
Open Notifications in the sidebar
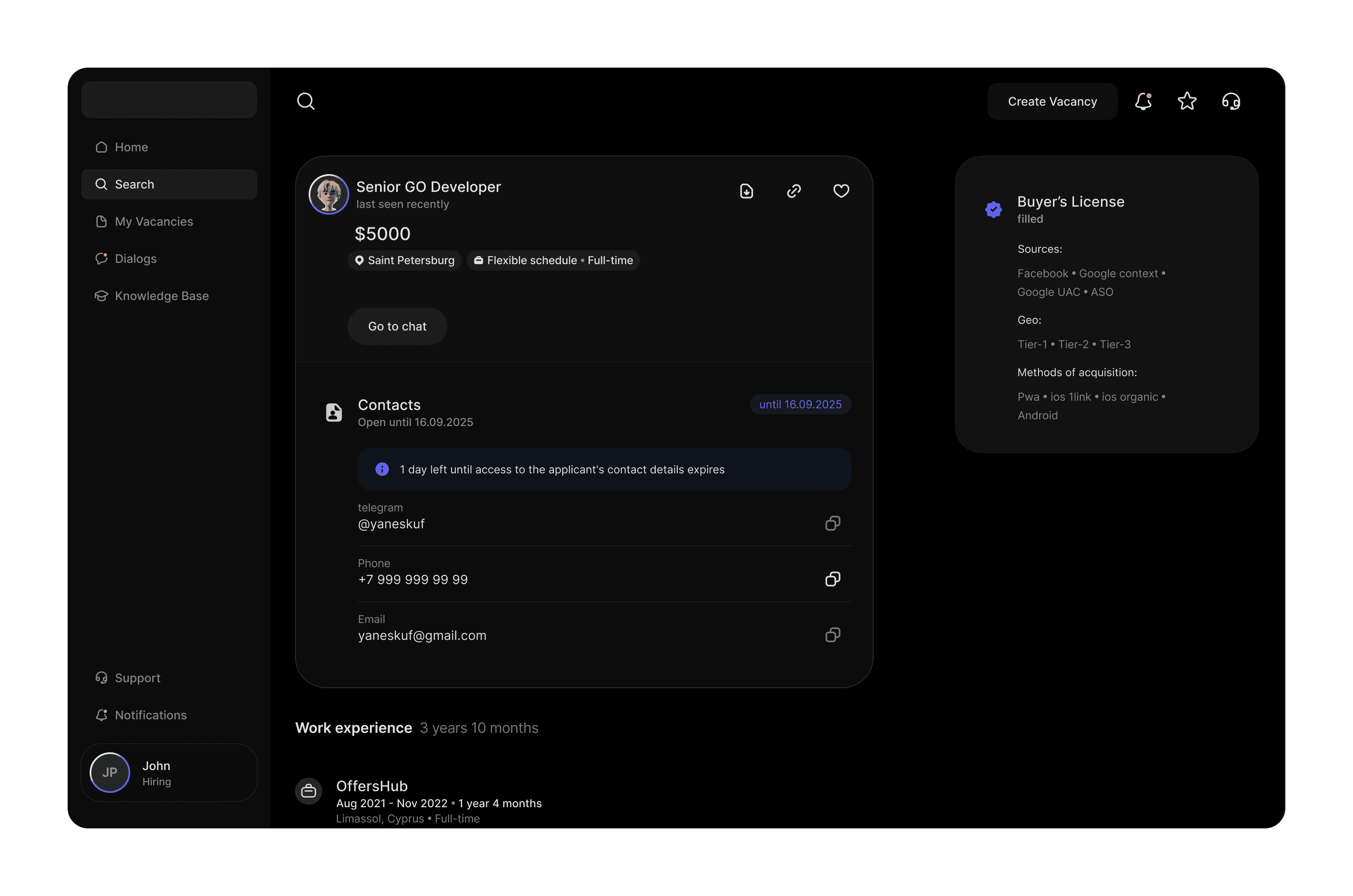151,715
